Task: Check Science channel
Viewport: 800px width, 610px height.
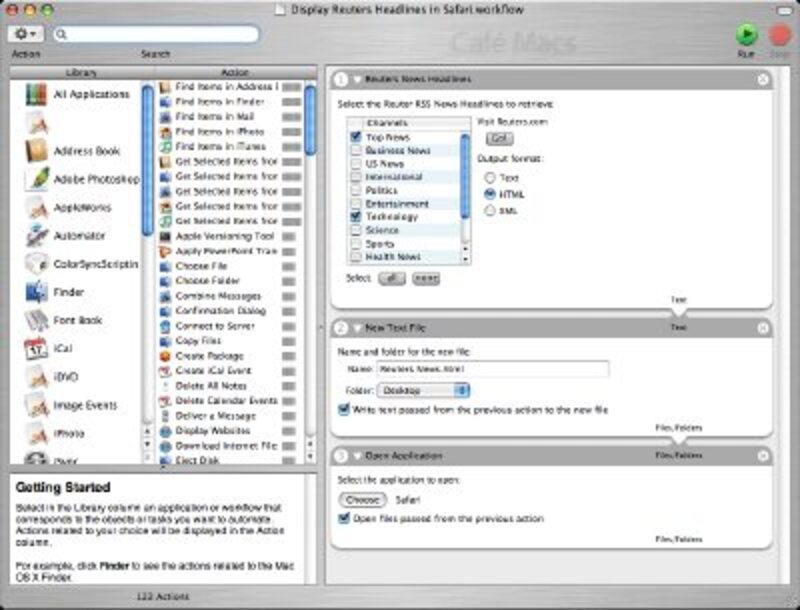Action: coord(356,230)
